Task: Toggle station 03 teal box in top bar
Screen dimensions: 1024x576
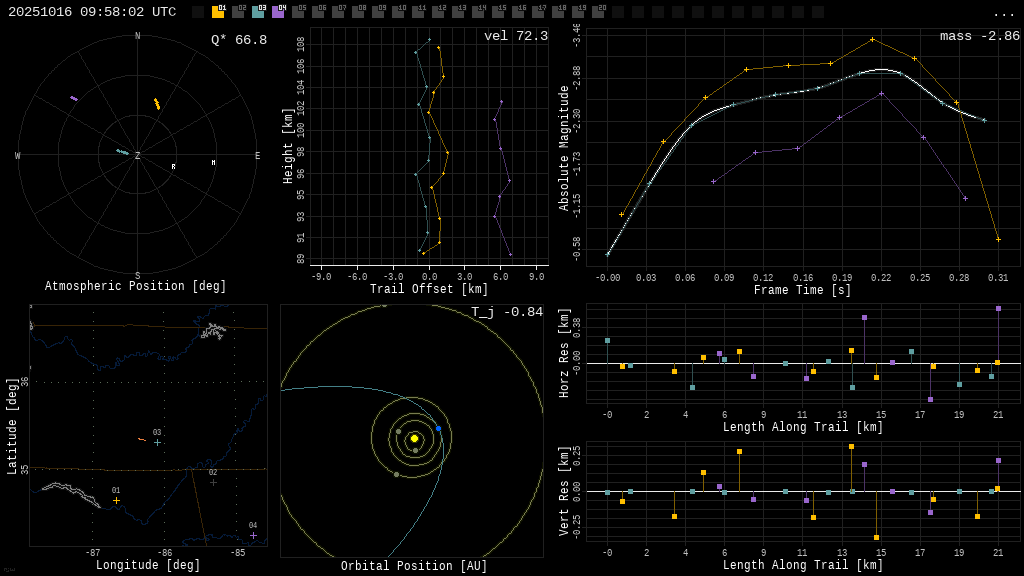Action: (x=258, y=12)
